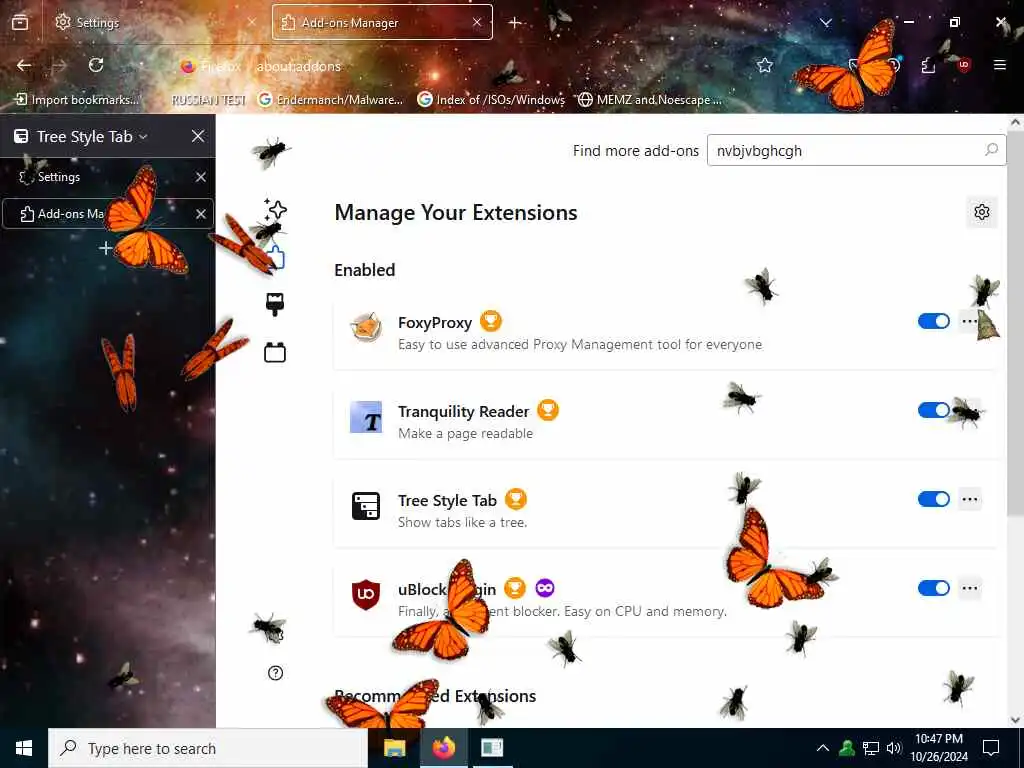Open the uBlock Origin toolbar icon
1024x768 pixels.
(x=963, y=65)
